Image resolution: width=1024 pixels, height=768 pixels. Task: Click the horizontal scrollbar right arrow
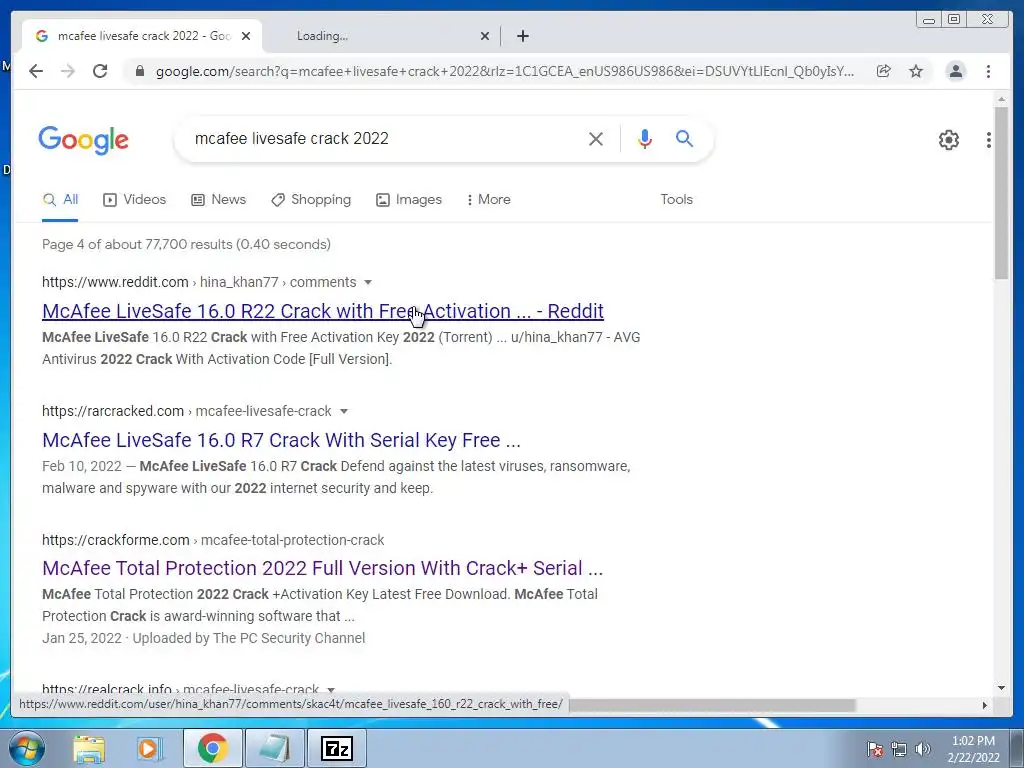pyautogui.click(x=985, y=705)
